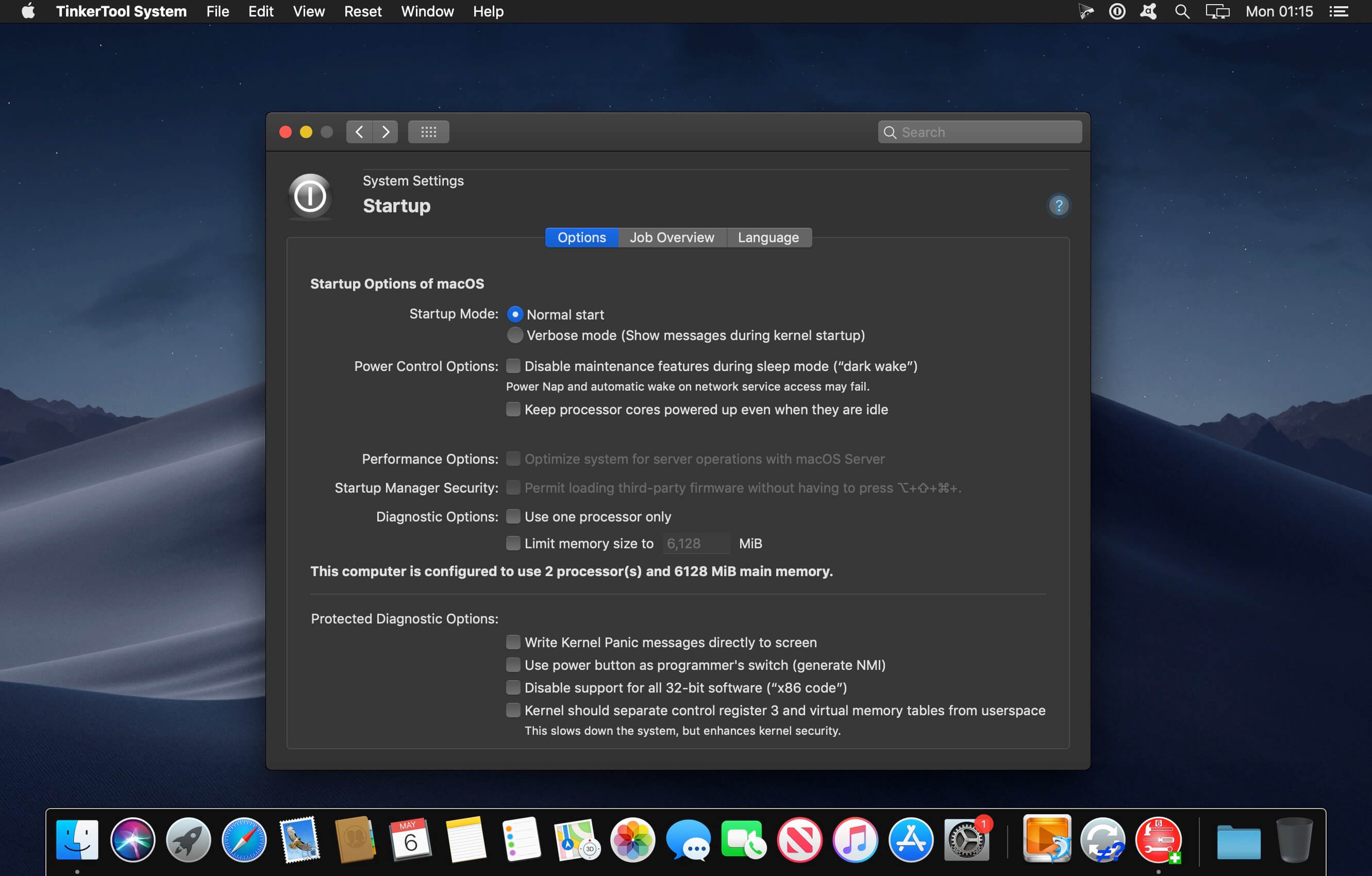
Task: Open Photos pinwheel icon in Dock
Action: (632, 839)
